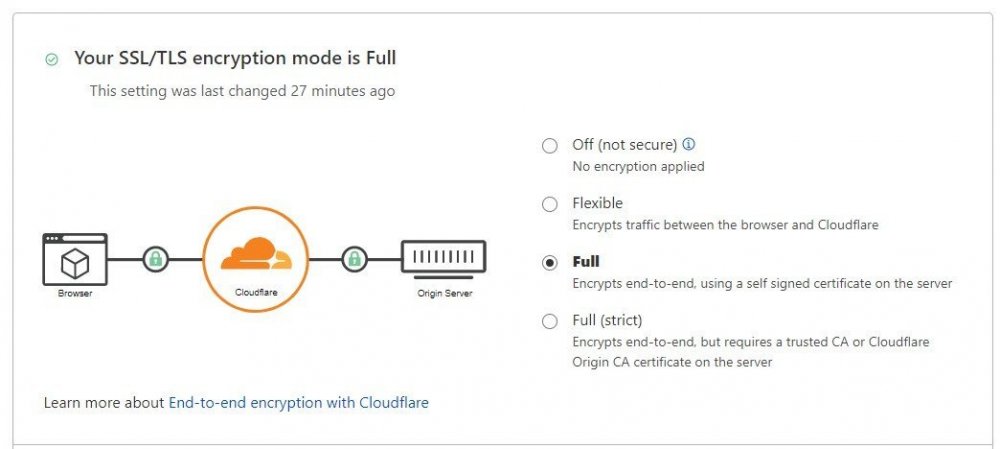This screenshot has width=1000, height=449.
Task: Click the green padlock between Cloudflare and Origin Server
Action: [354, 260]
